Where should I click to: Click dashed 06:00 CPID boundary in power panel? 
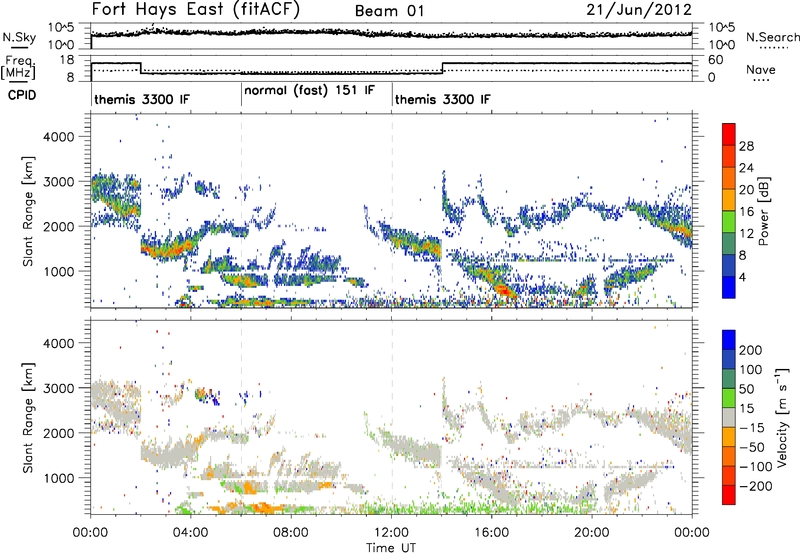coord(241,211)
